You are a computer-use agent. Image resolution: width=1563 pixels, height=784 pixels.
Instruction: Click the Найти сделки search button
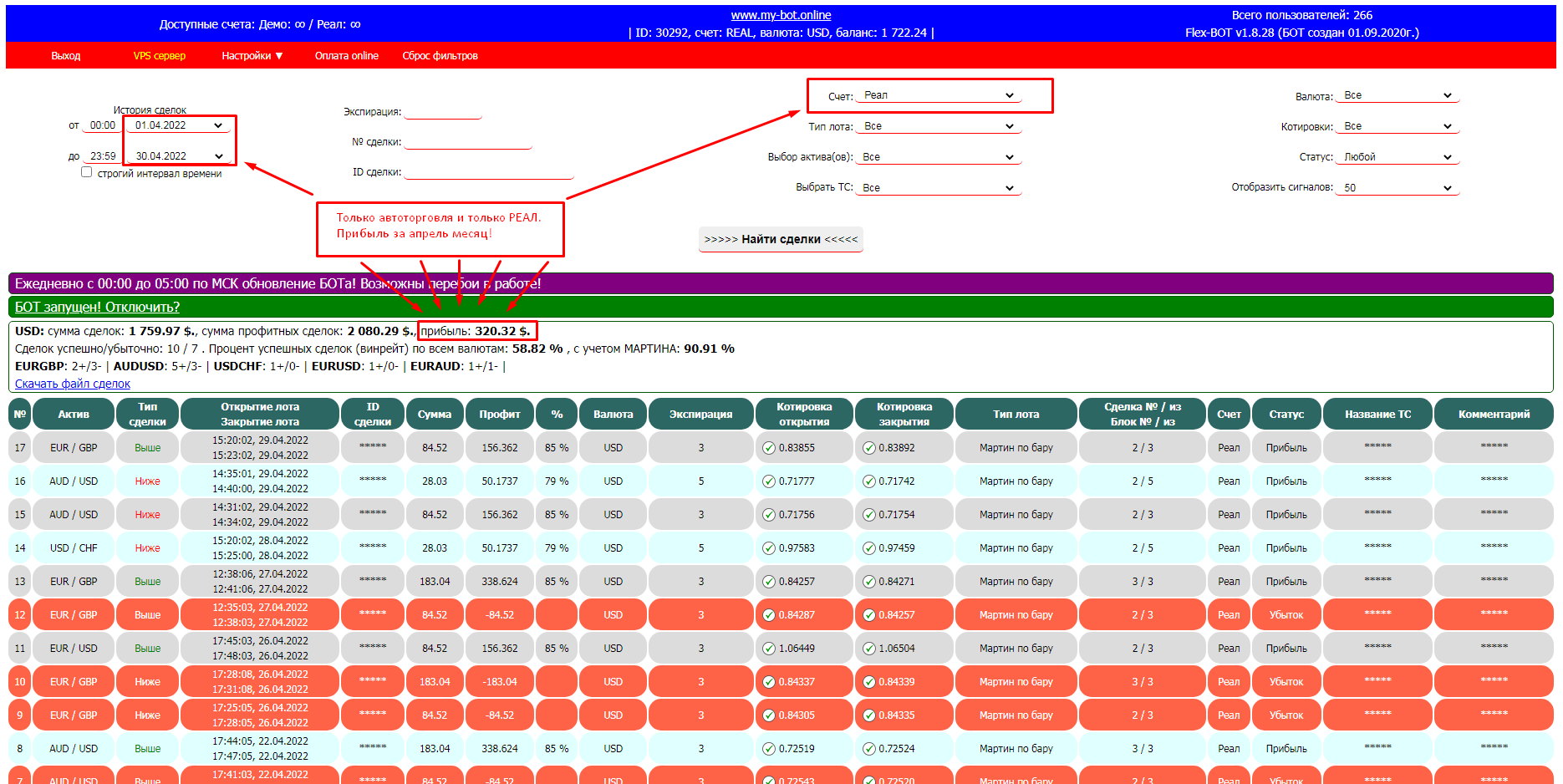[x=781, y=239]
